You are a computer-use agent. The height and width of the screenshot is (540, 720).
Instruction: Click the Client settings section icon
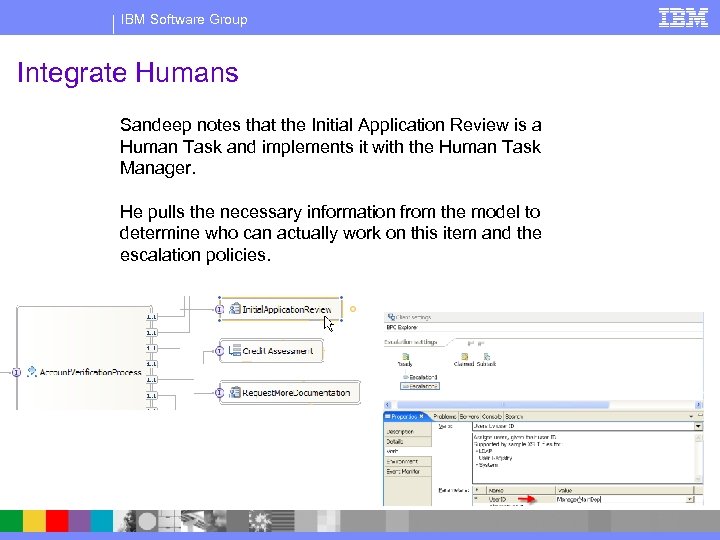[x=391, y=317]
